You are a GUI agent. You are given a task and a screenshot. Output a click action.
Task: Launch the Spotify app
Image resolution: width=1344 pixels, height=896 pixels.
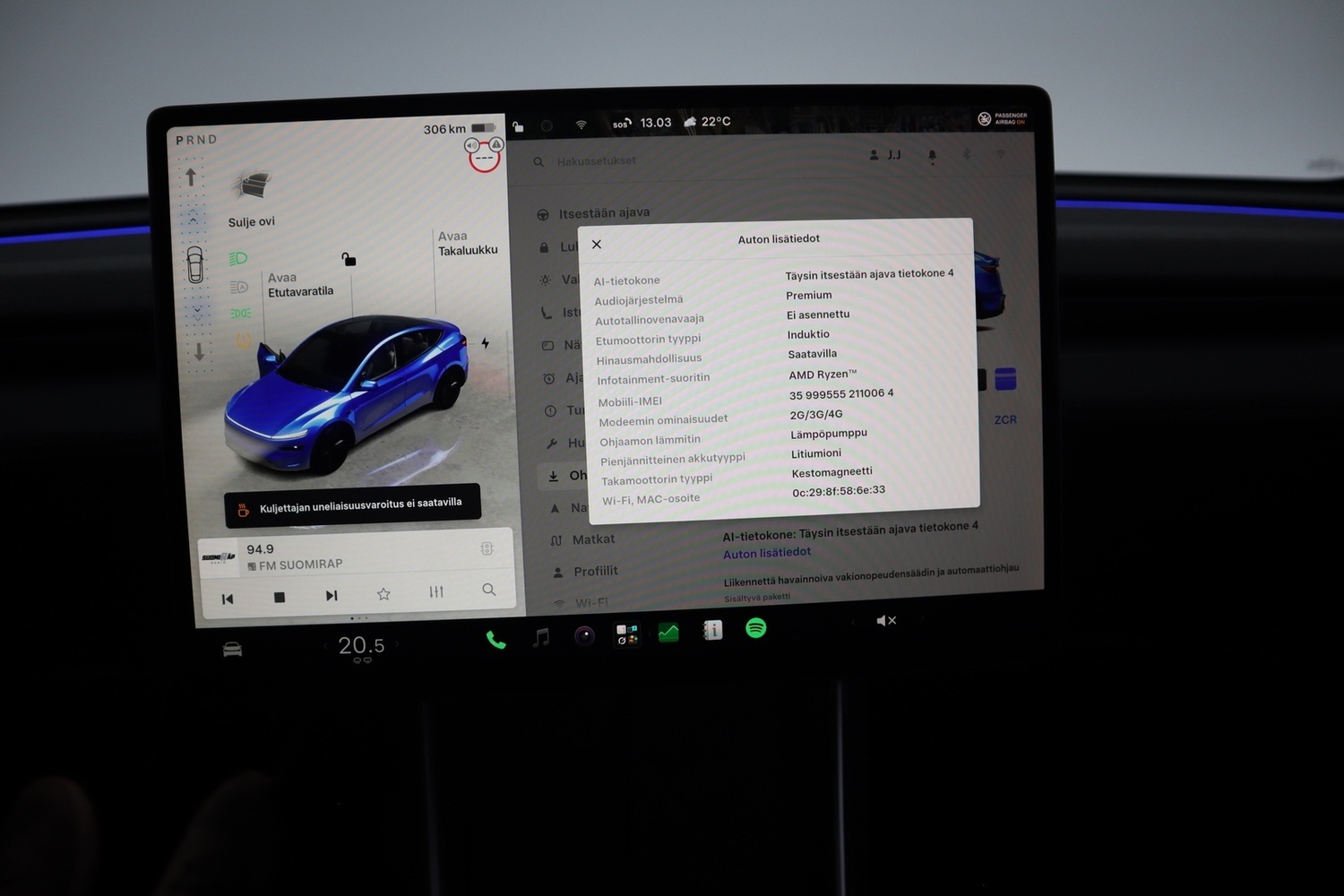coord(756,628)
